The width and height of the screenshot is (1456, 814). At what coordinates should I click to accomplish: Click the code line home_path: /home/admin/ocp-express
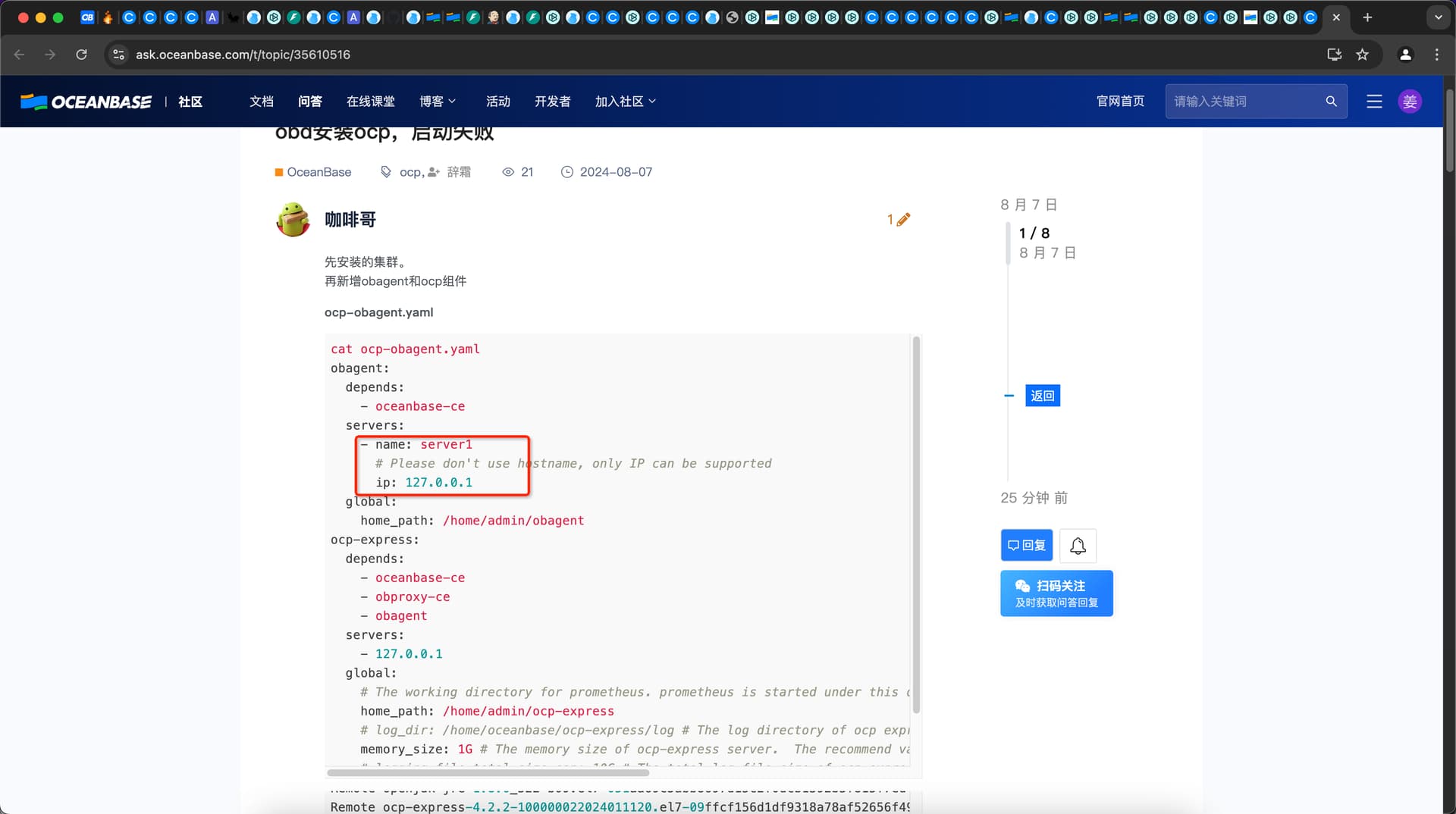tap(487, 711)
